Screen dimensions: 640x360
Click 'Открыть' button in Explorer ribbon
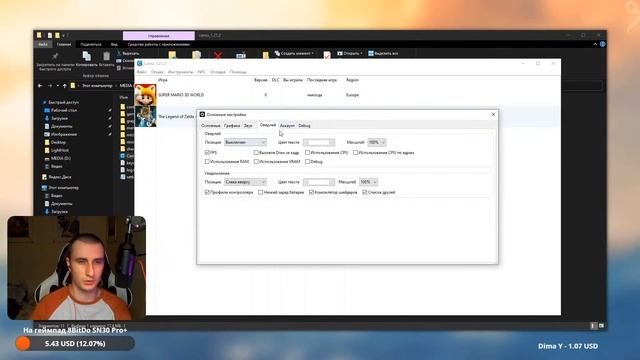349,53
